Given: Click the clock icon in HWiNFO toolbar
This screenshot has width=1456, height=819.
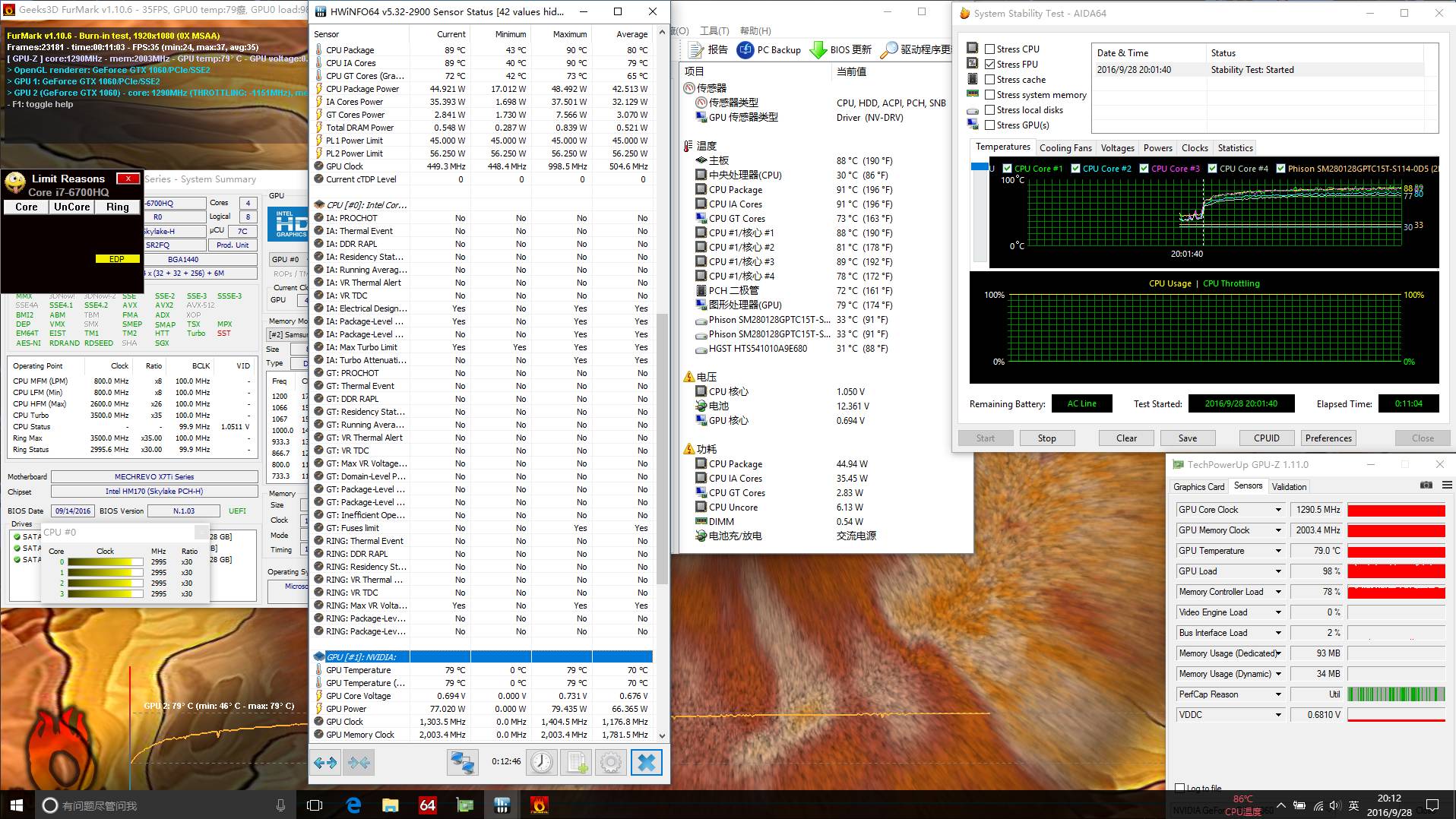Looking at the screenshot, I should pyautogui.click(x=541, y=762).
